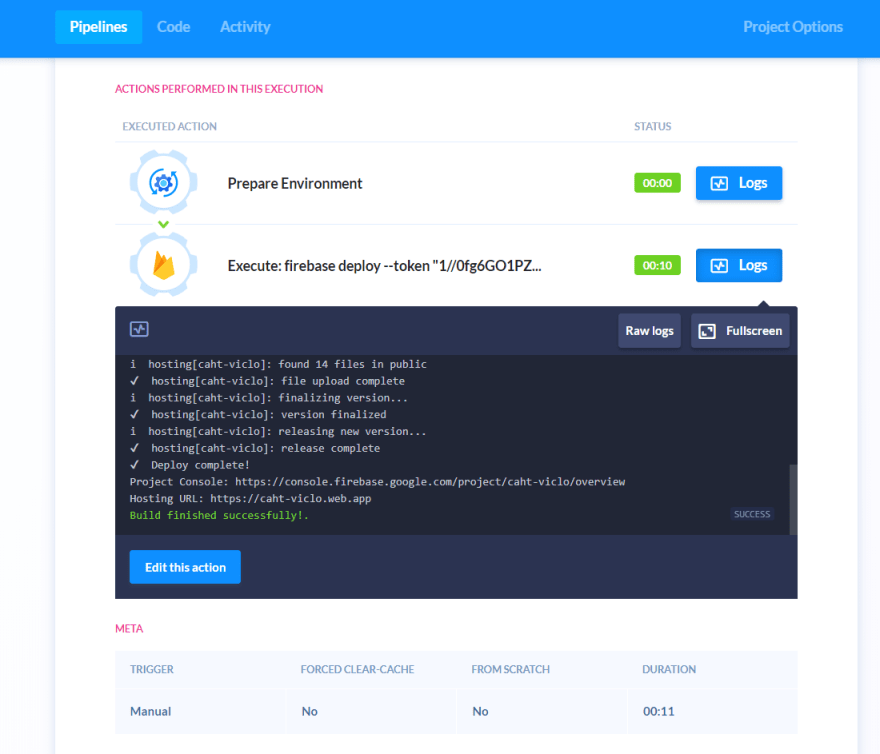The width and height of the screenshot is (880, 754).
Task: Click the 'Build finished successfully!.' log line
Action: point(219,515)
